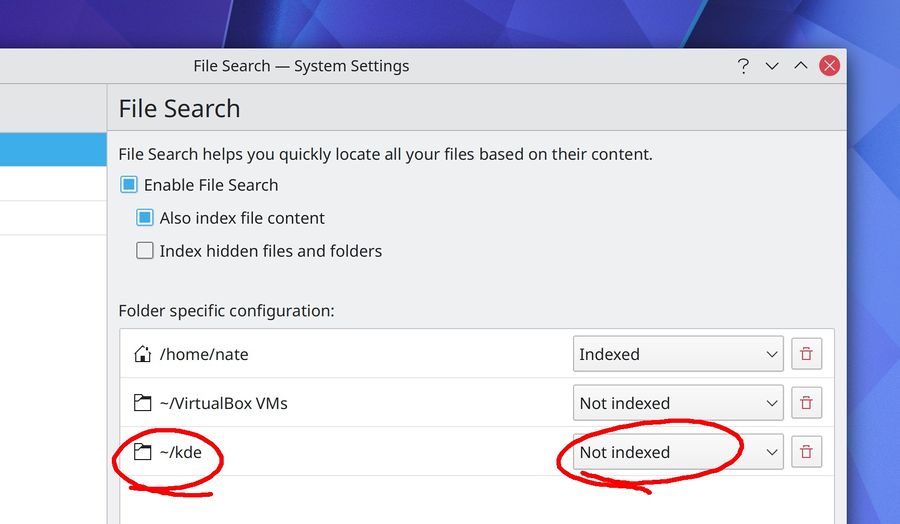Screen dimensions: 900x524
Task: Minimize the System Settings window
Action: coord(772,66)
